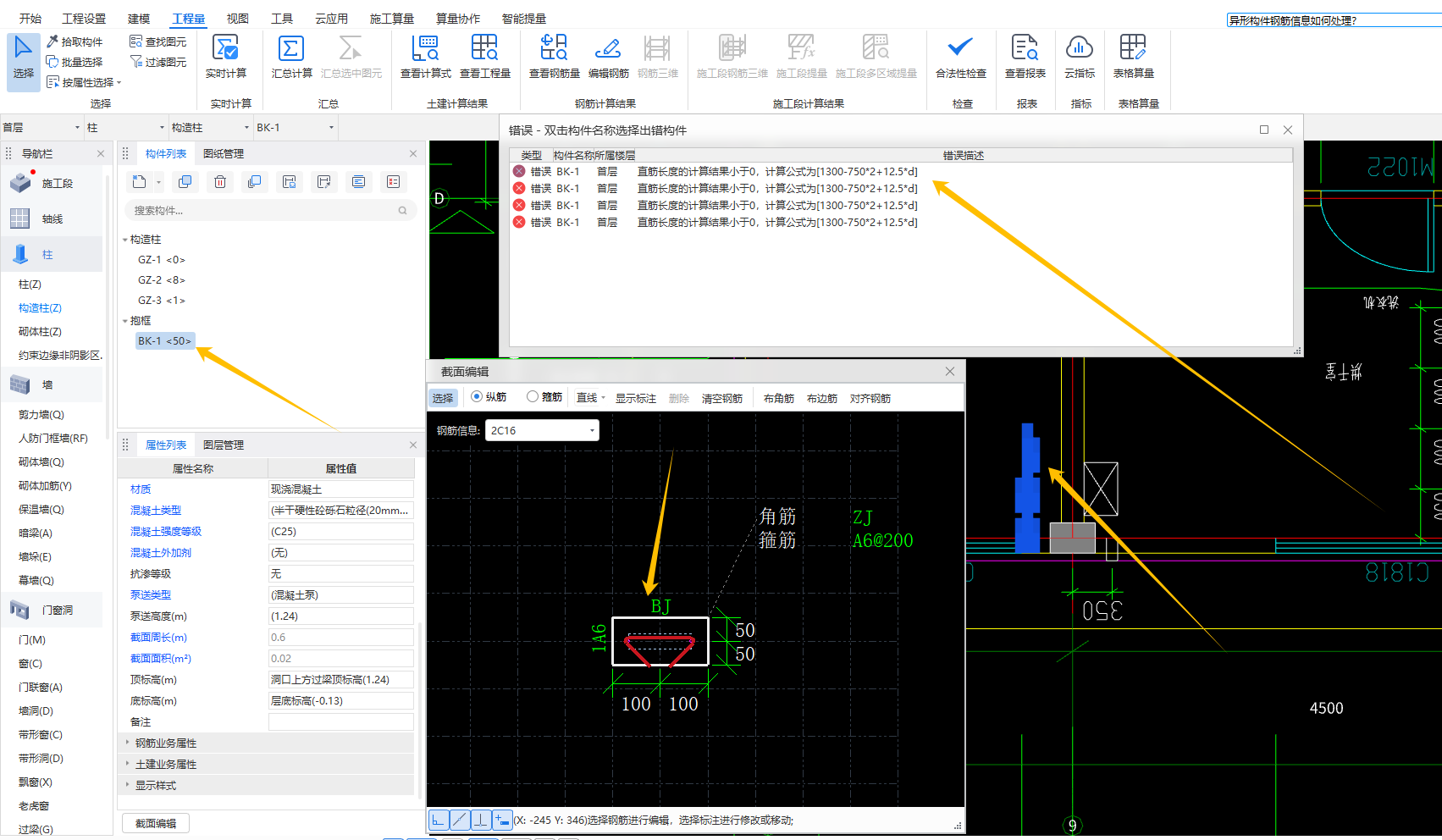Click the help search box at top right
The height and width of the screenshot is (840, 1442).
coord(1334,20)
